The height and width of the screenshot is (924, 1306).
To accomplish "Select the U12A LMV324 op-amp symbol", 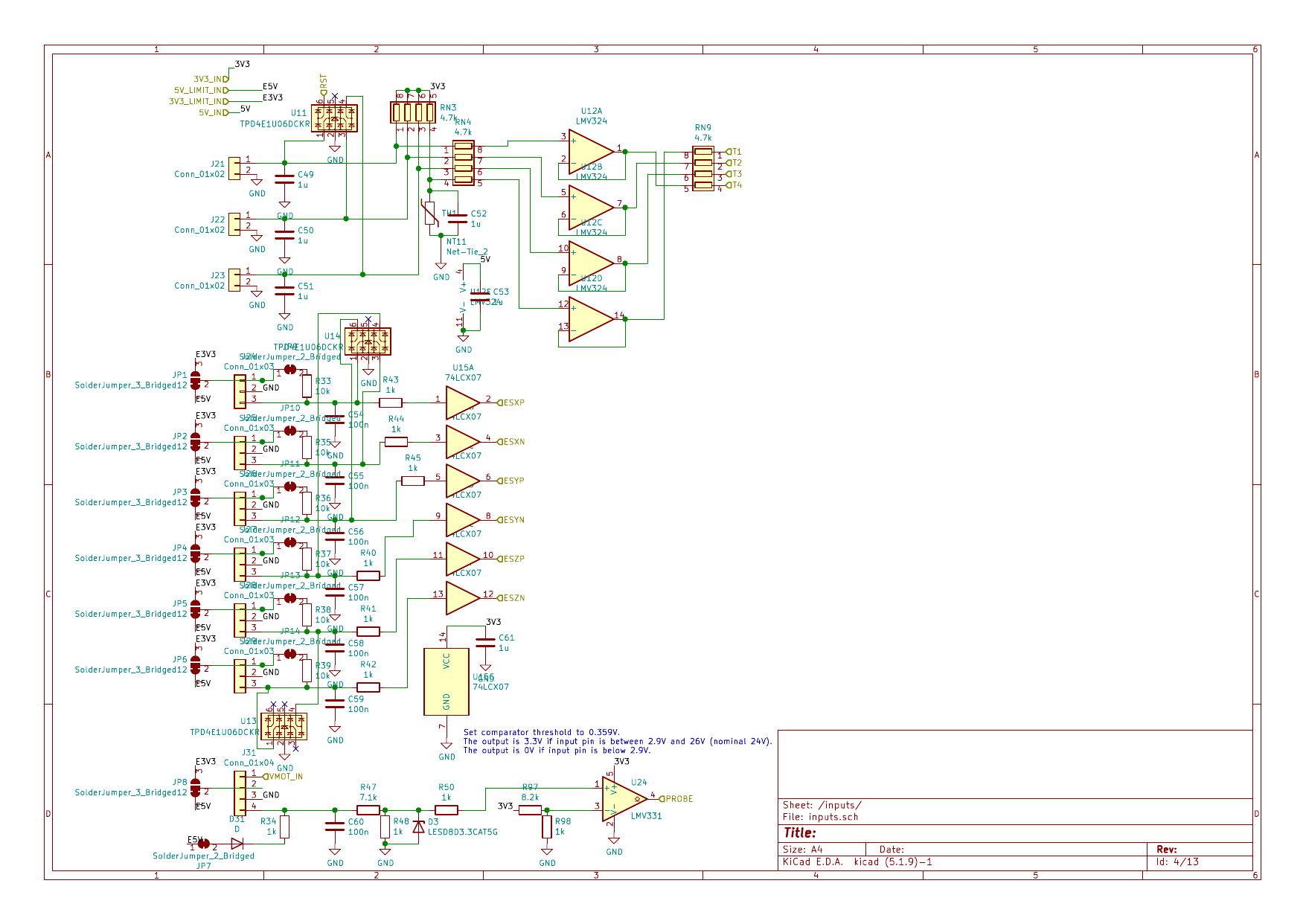I will pos(591,151).
